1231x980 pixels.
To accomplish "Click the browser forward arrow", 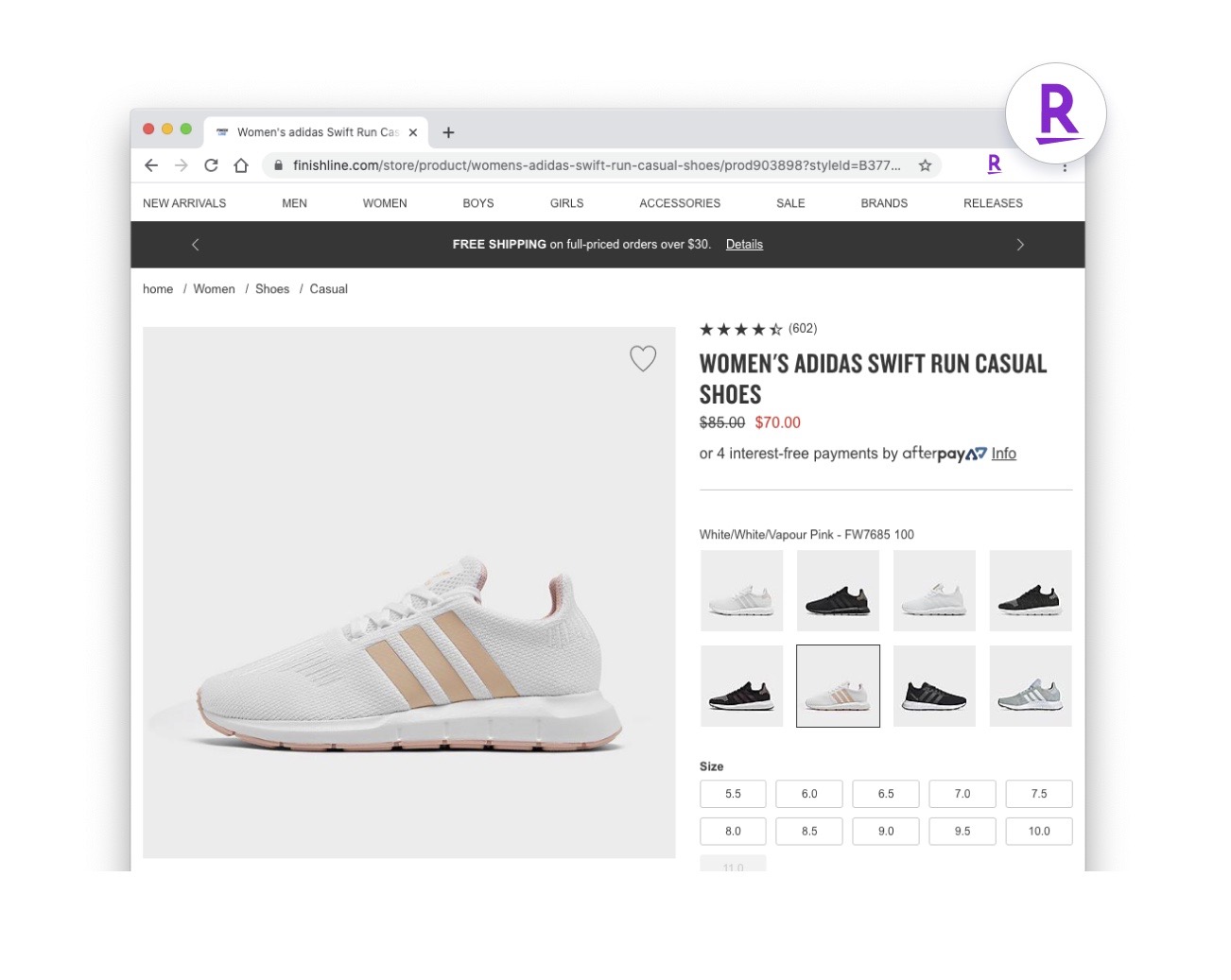I will (x=182, y=165).
